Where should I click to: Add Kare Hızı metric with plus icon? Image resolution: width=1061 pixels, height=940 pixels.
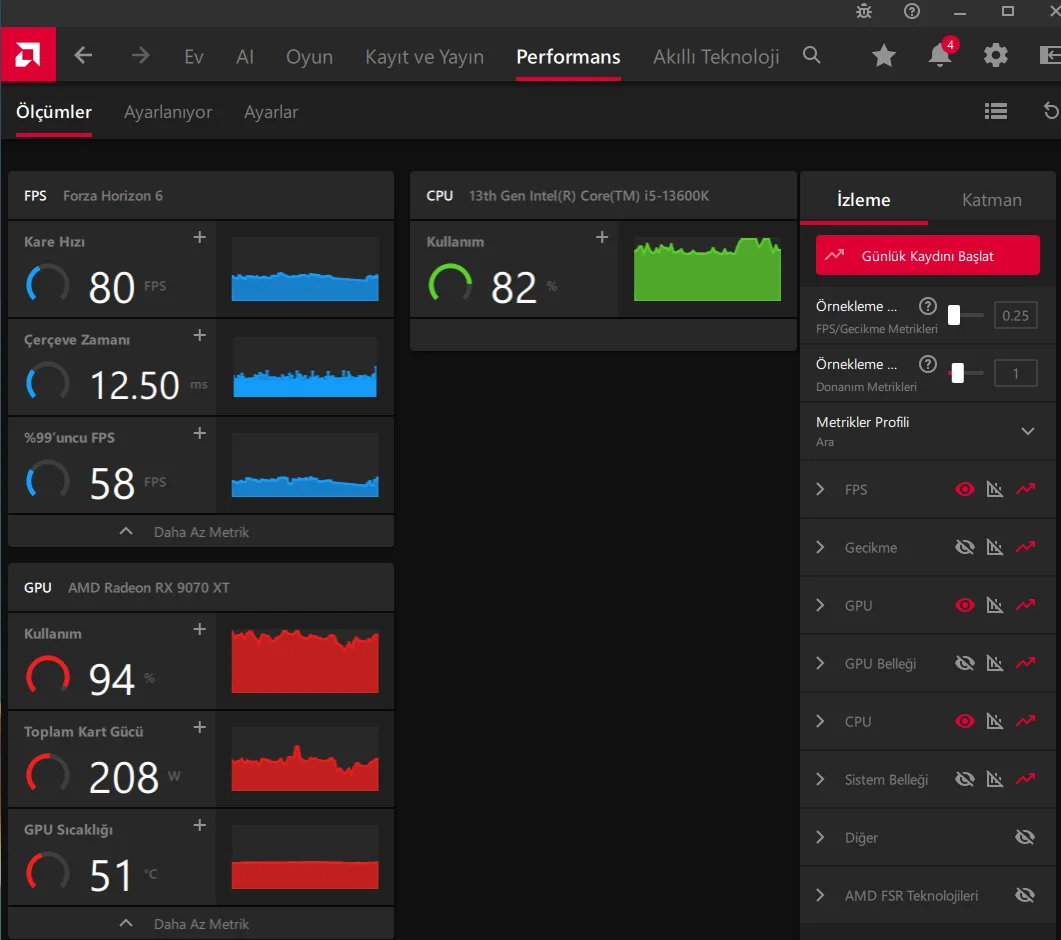pos(200,237)
